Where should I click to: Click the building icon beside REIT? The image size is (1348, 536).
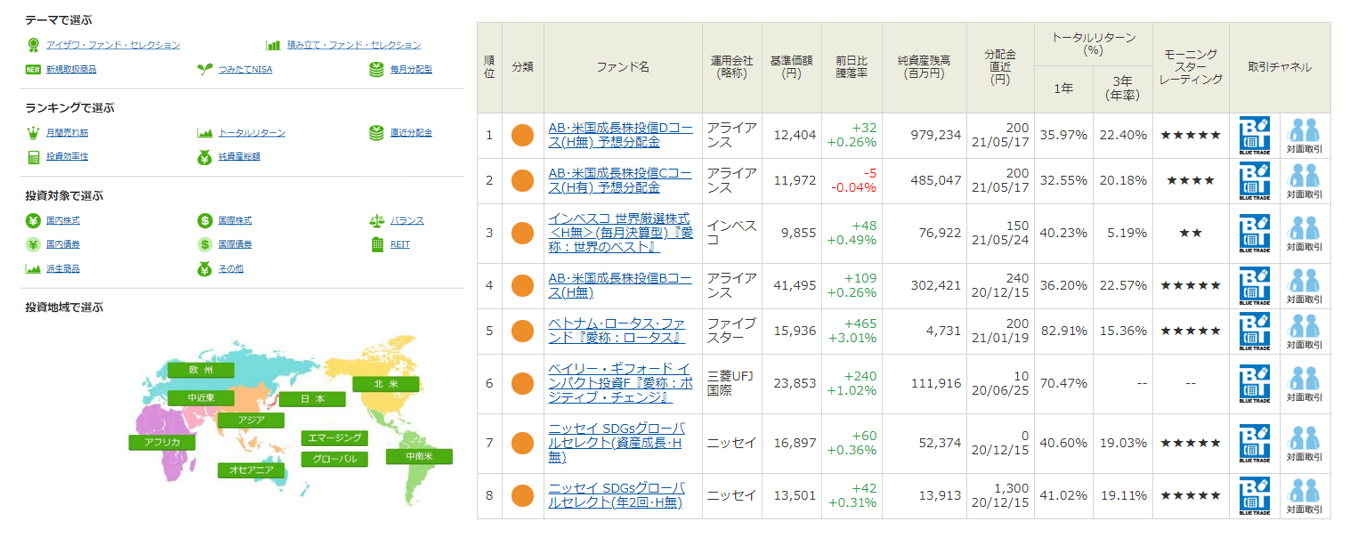[x=376, y=244]
